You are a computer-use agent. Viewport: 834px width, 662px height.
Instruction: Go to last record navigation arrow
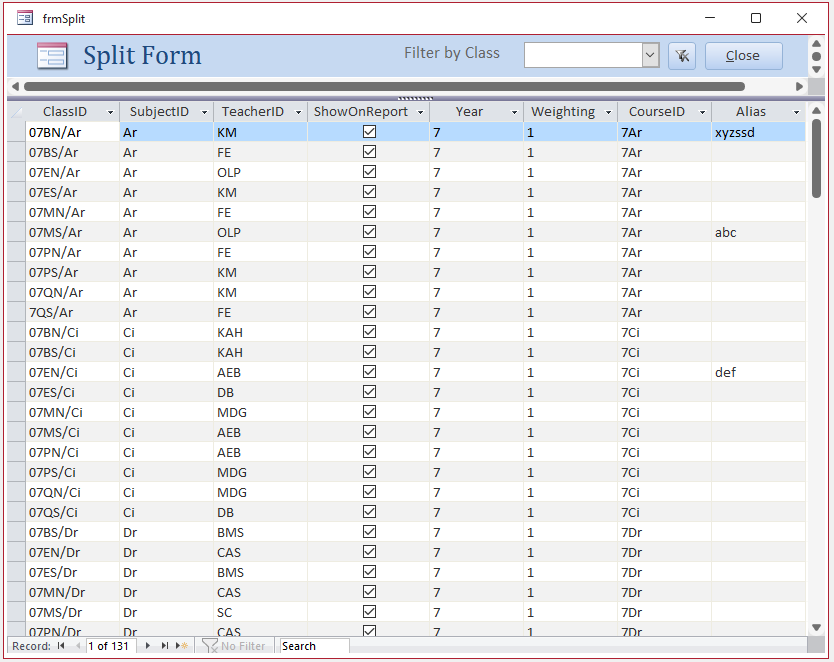coord(165,646)
